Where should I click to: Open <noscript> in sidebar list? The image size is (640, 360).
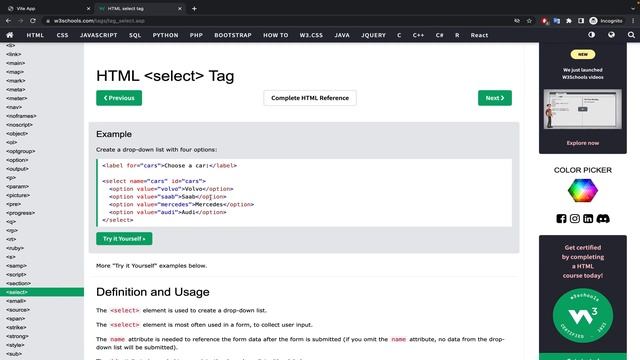[19, 125]
